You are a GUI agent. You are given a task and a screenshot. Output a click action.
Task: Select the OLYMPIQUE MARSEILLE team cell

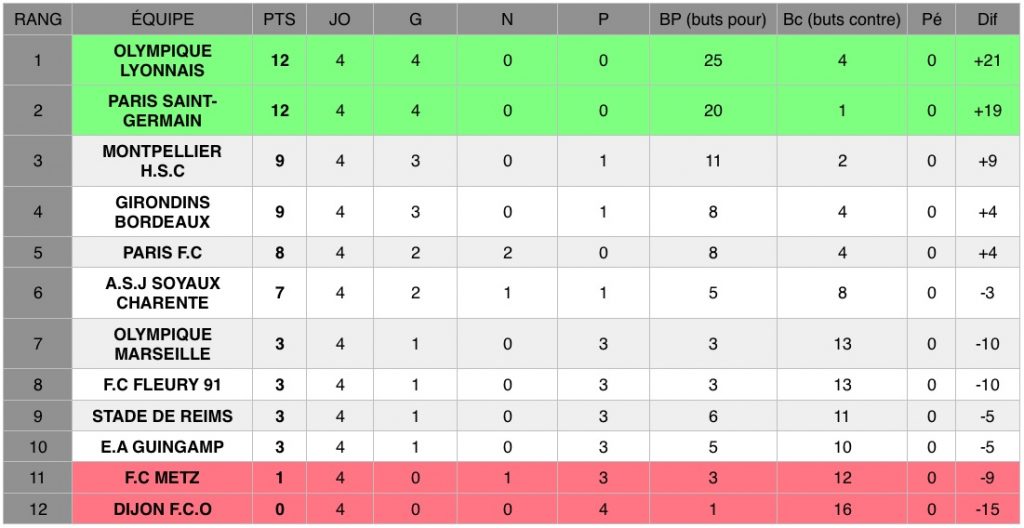point(162,343)
